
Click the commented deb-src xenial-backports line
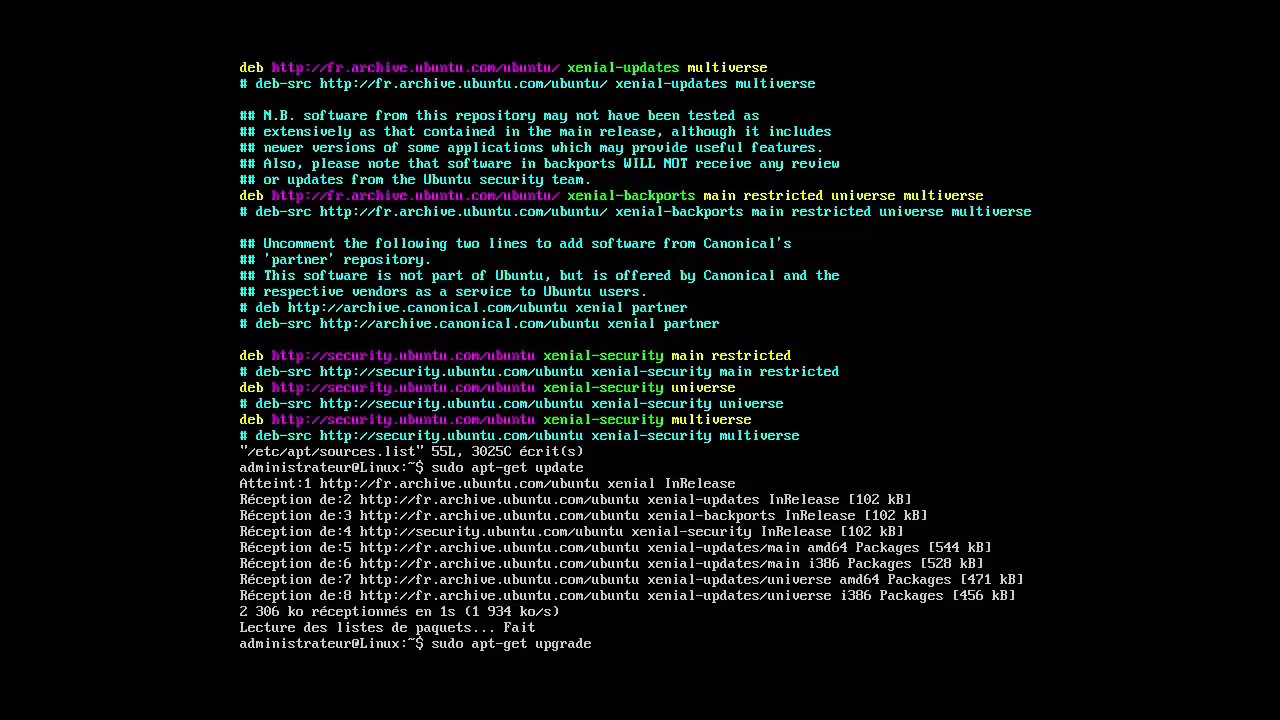tap(635, 212)
